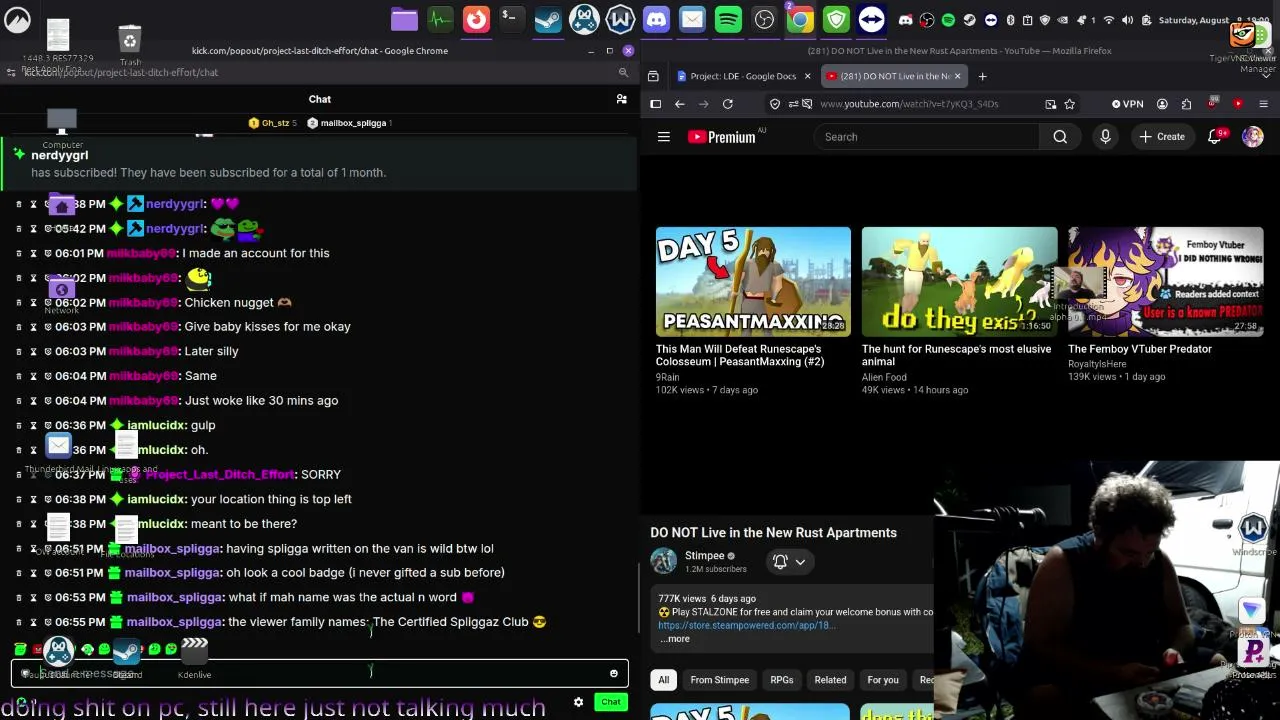Open the YouTube account avatar menu
1280x720 pixels.
(1253, 137)
